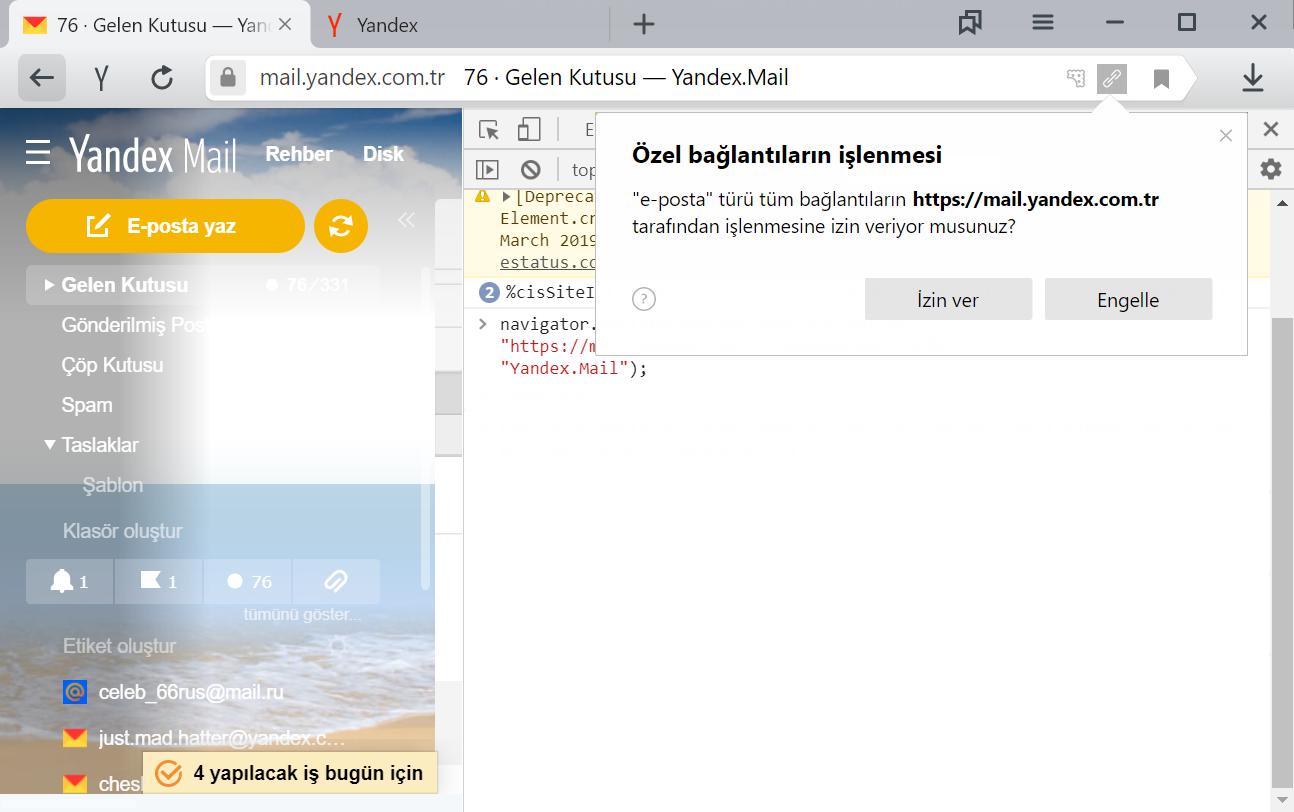Click the tümünü göster link

[303, 614]
